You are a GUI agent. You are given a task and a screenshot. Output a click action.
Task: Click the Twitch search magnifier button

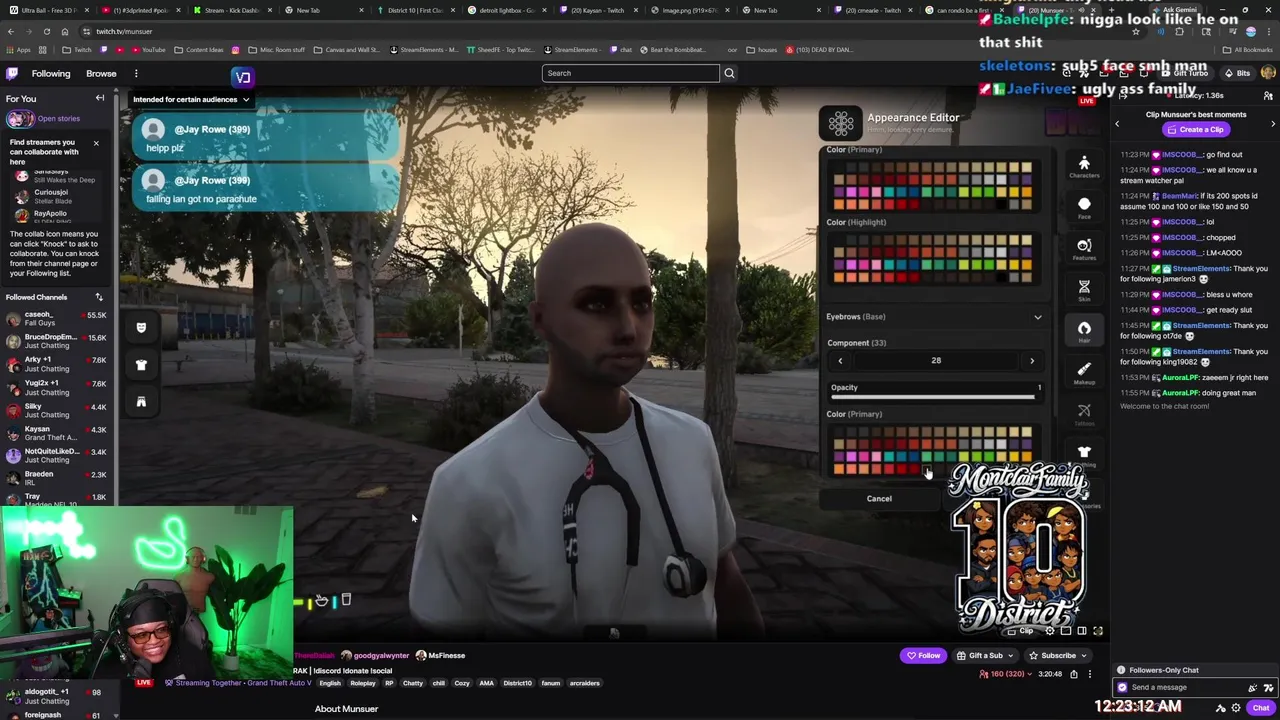tap(729, 73)
